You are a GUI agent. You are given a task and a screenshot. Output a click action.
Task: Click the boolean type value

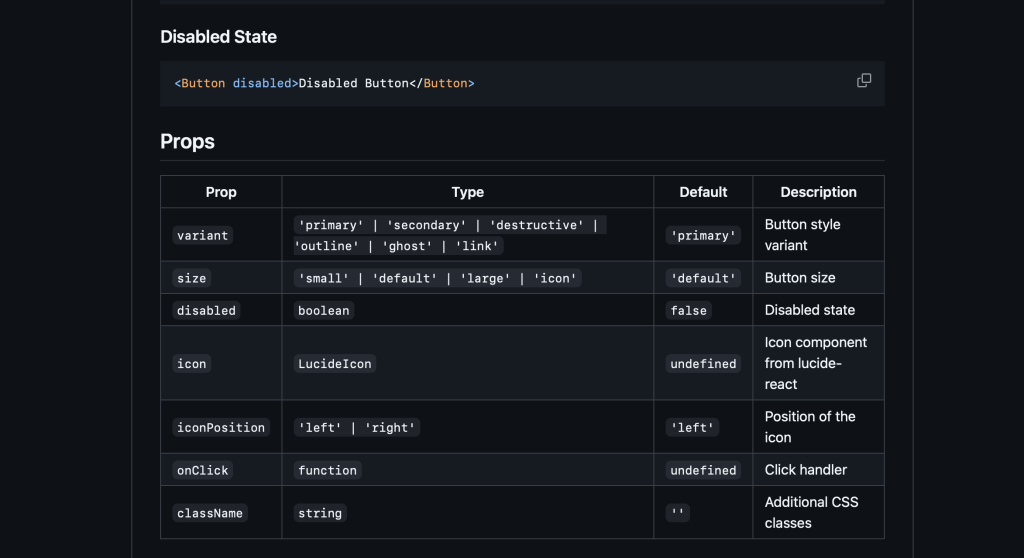[323, 311]
